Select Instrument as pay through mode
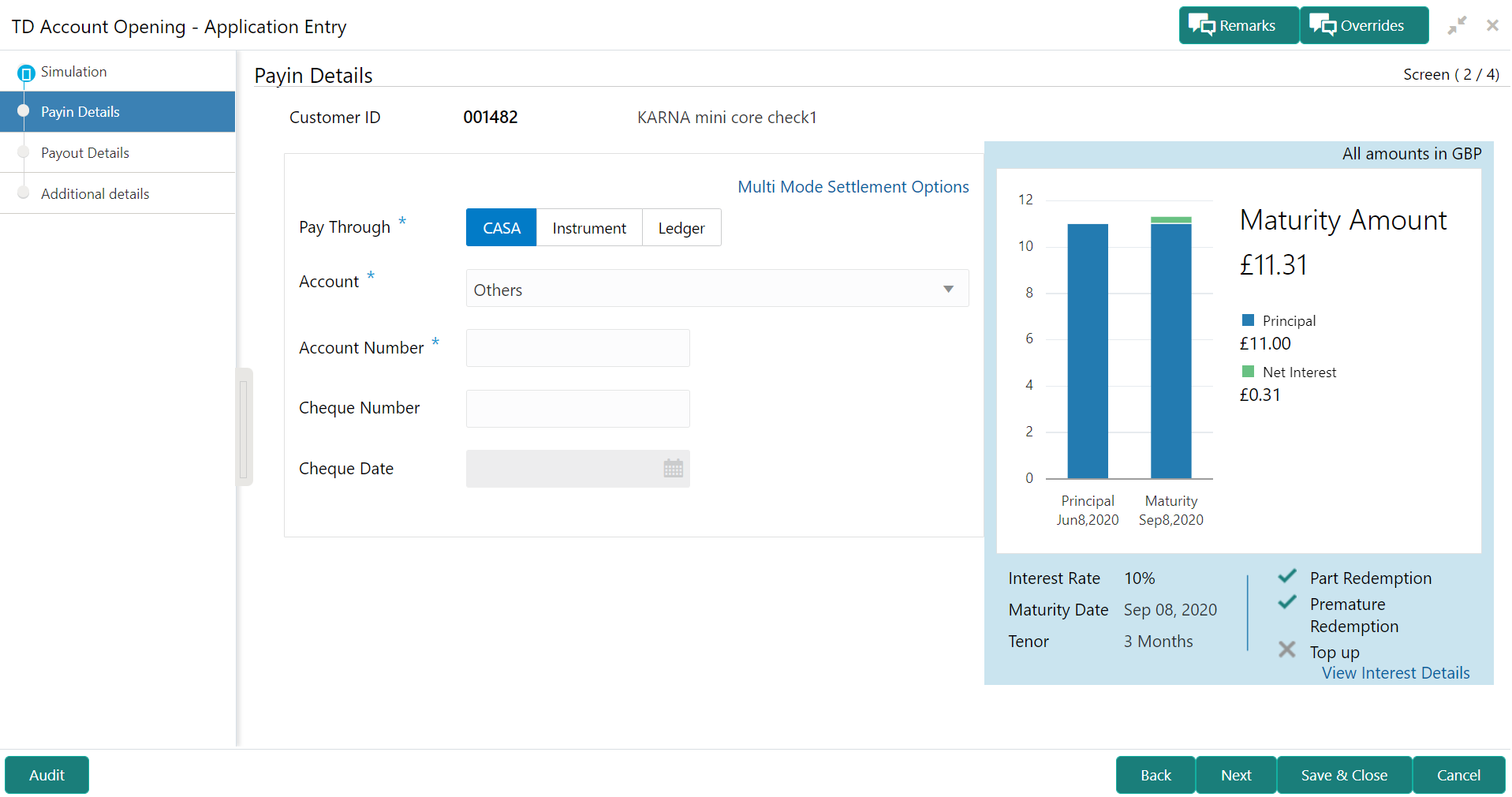 click(x=589, y=227)
